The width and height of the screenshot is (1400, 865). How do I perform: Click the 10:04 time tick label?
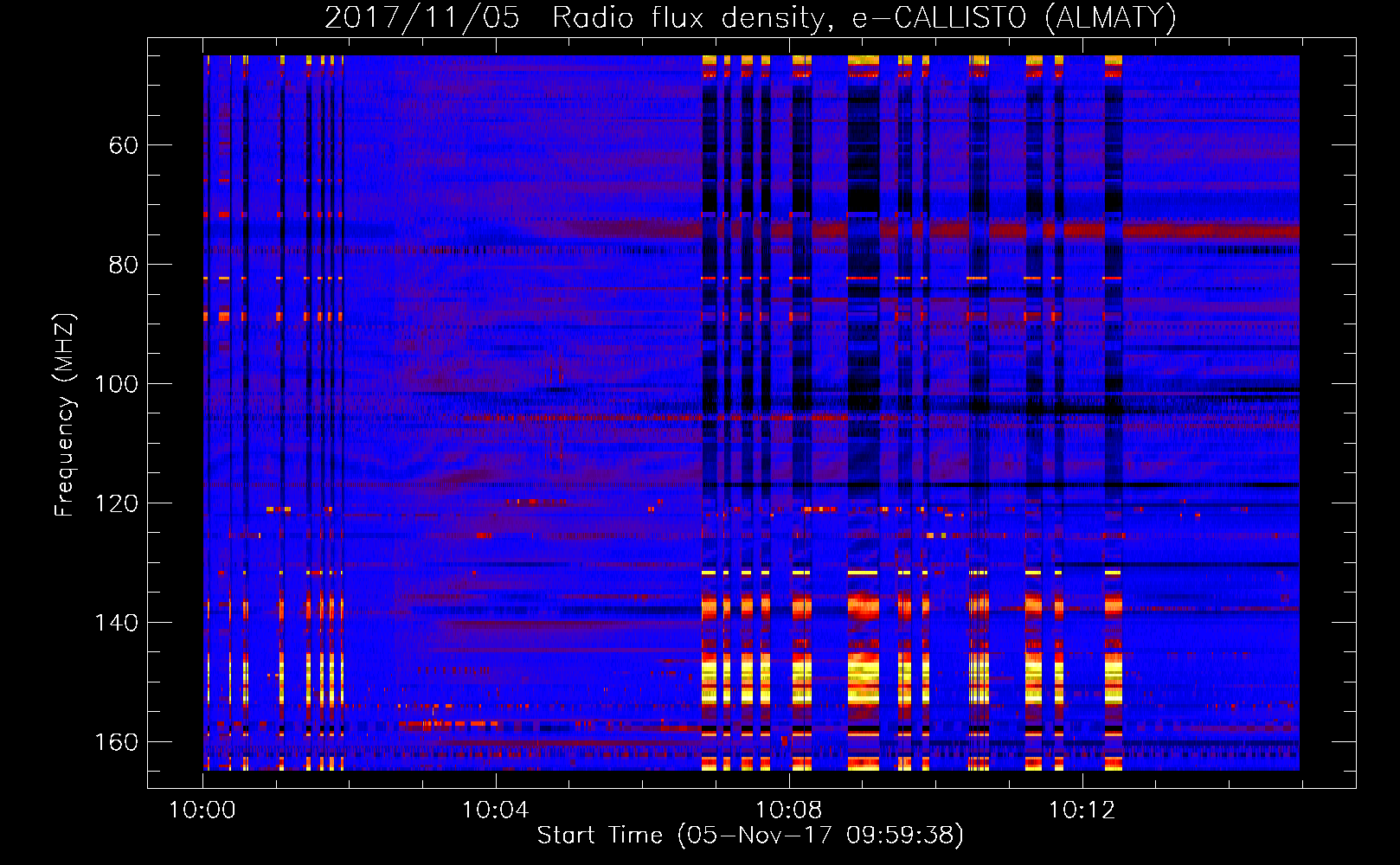tap(495, 811)
